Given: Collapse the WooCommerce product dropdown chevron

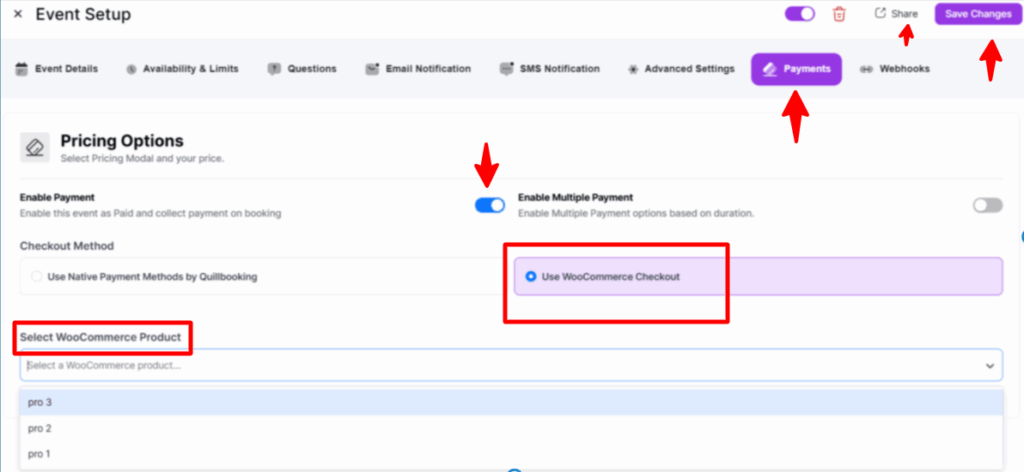Looking at the screenshot, I should pos(990,366).
